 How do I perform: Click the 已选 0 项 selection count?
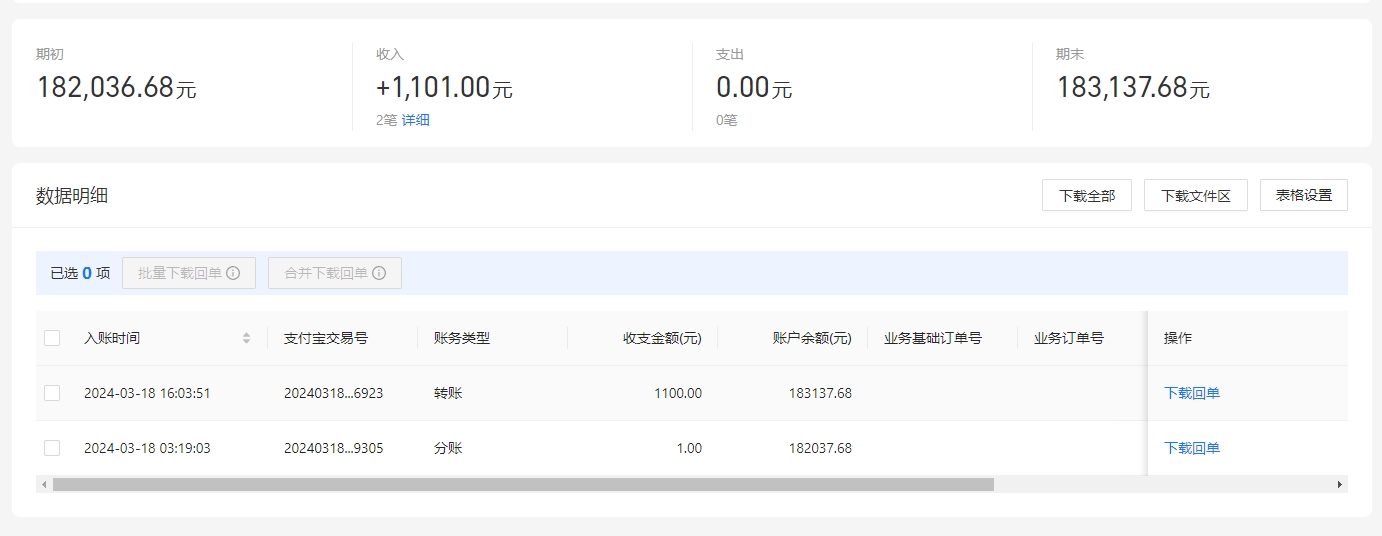tap(80, 273)
